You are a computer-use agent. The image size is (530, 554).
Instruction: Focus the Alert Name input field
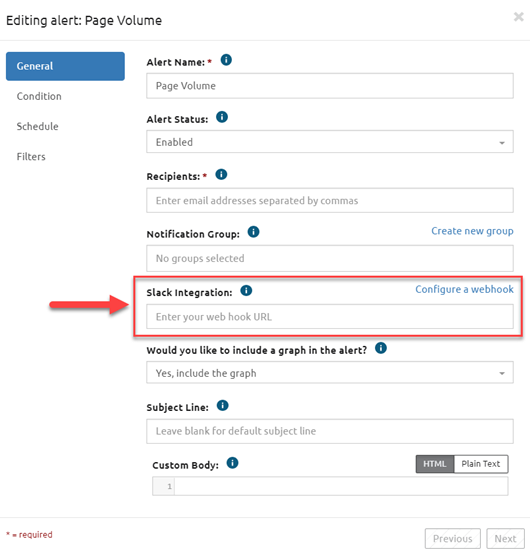(x=330, y=86)
